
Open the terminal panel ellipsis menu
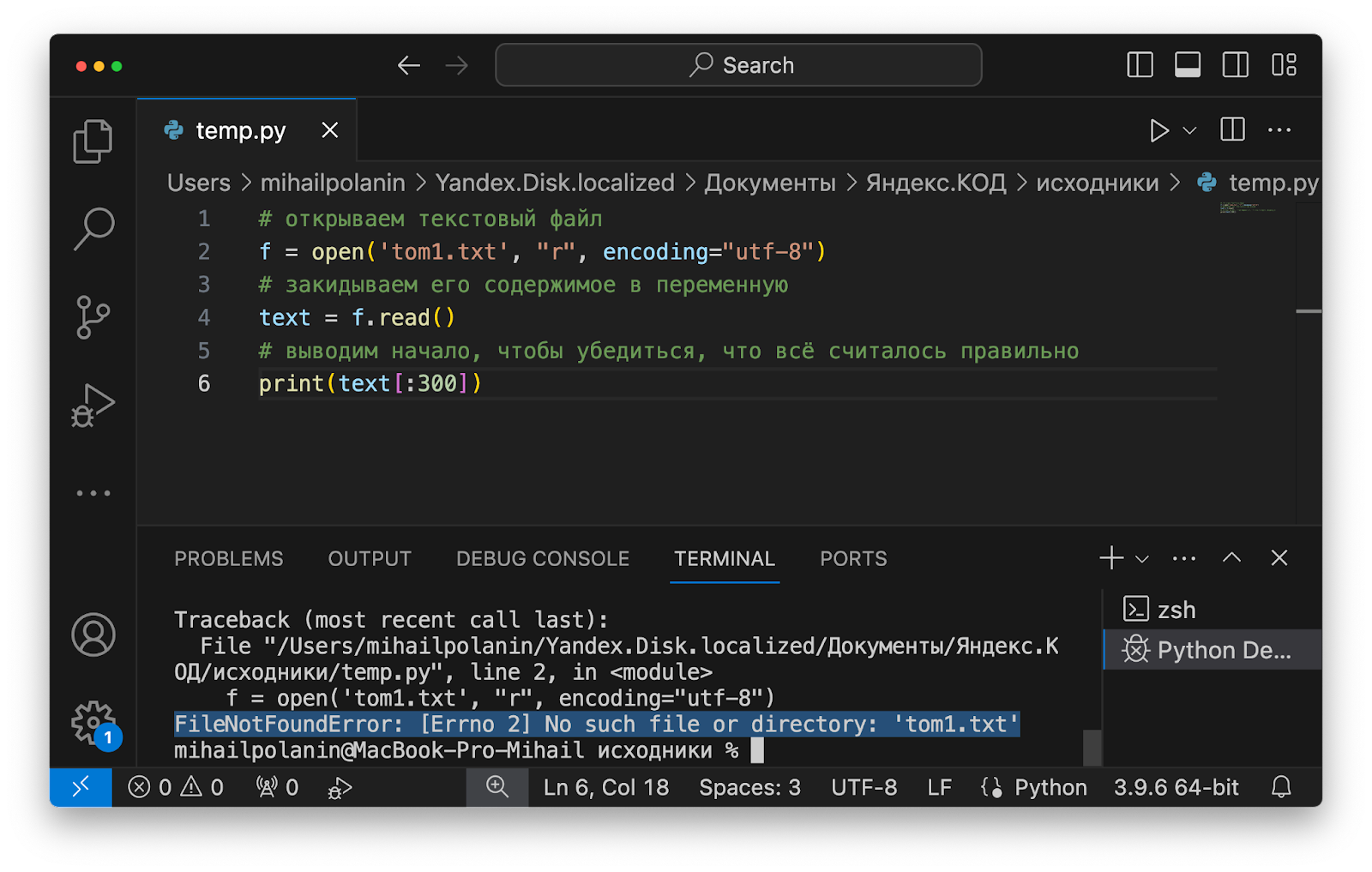coord(1184,557)
